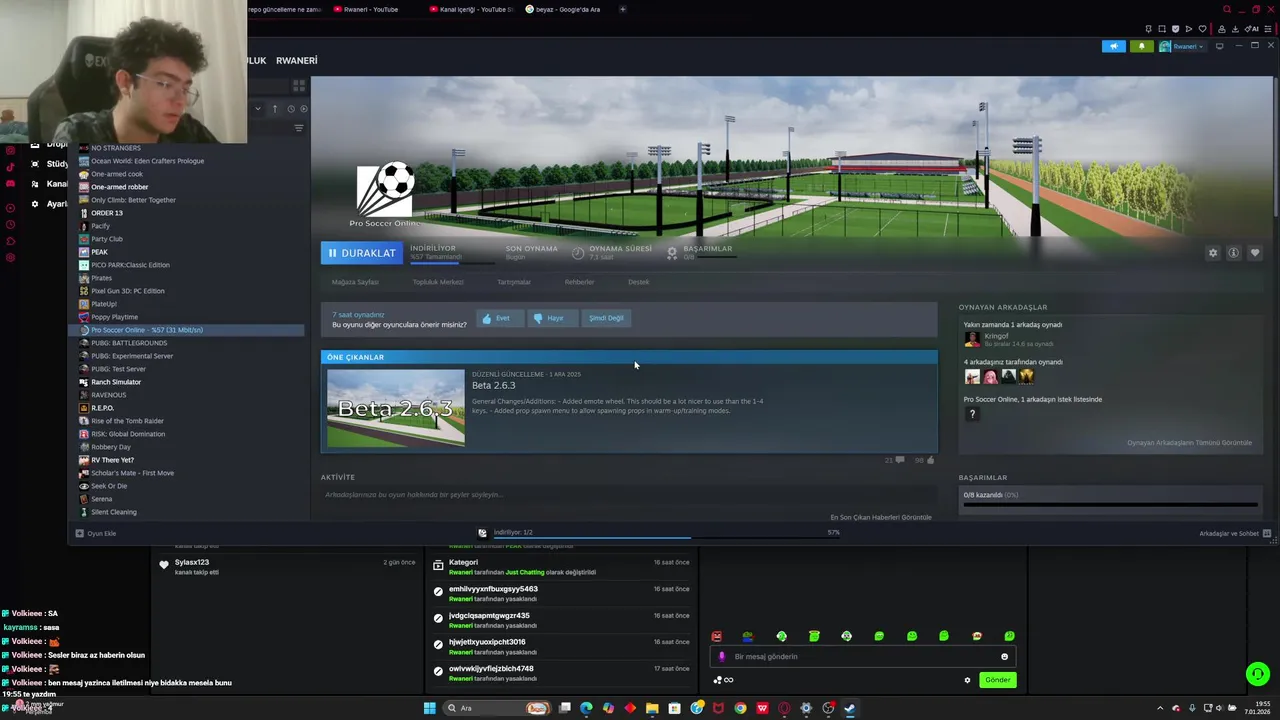The height and width of the screenshot is (720, 1280).
Task: Show game info icon
Action: [x=1234, y=253]
